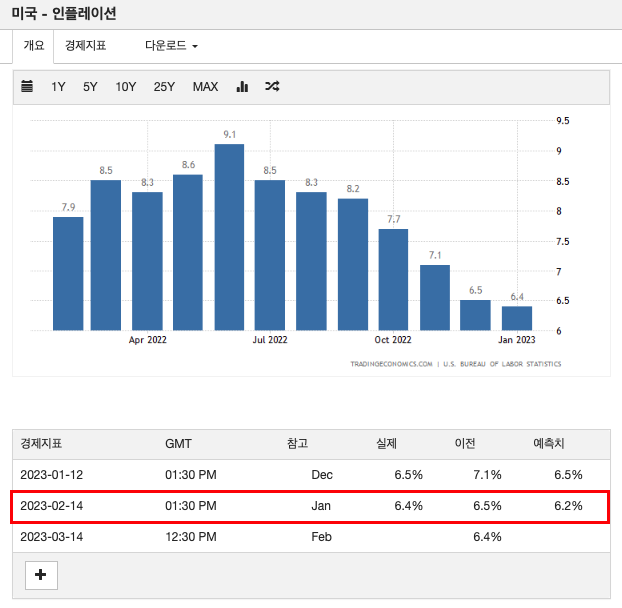Click the plus button below table
The height and width of the screenshot is (608, 622).
coord(41,575)
